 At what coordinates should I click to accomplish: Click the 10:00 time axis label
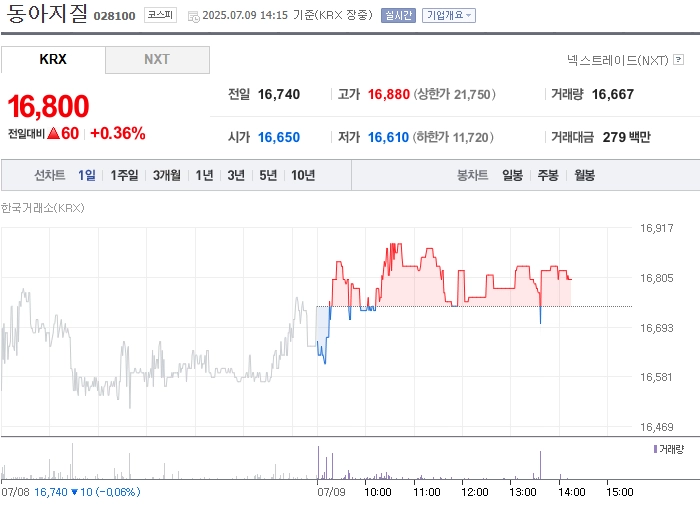pyautogui.click(x=378, y=492)
